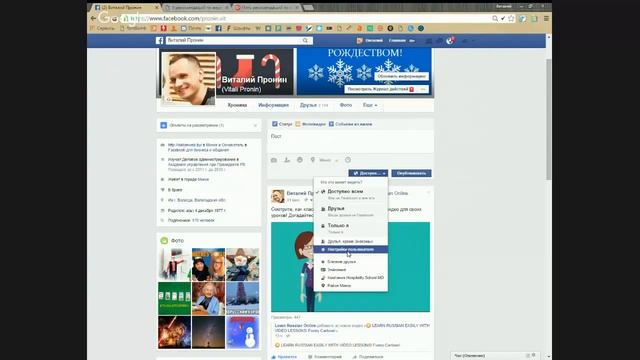Open the starry night sky photo thumbnail
Image resolution: width=640 pixels, height=360 pixels.
coord(209,333)
